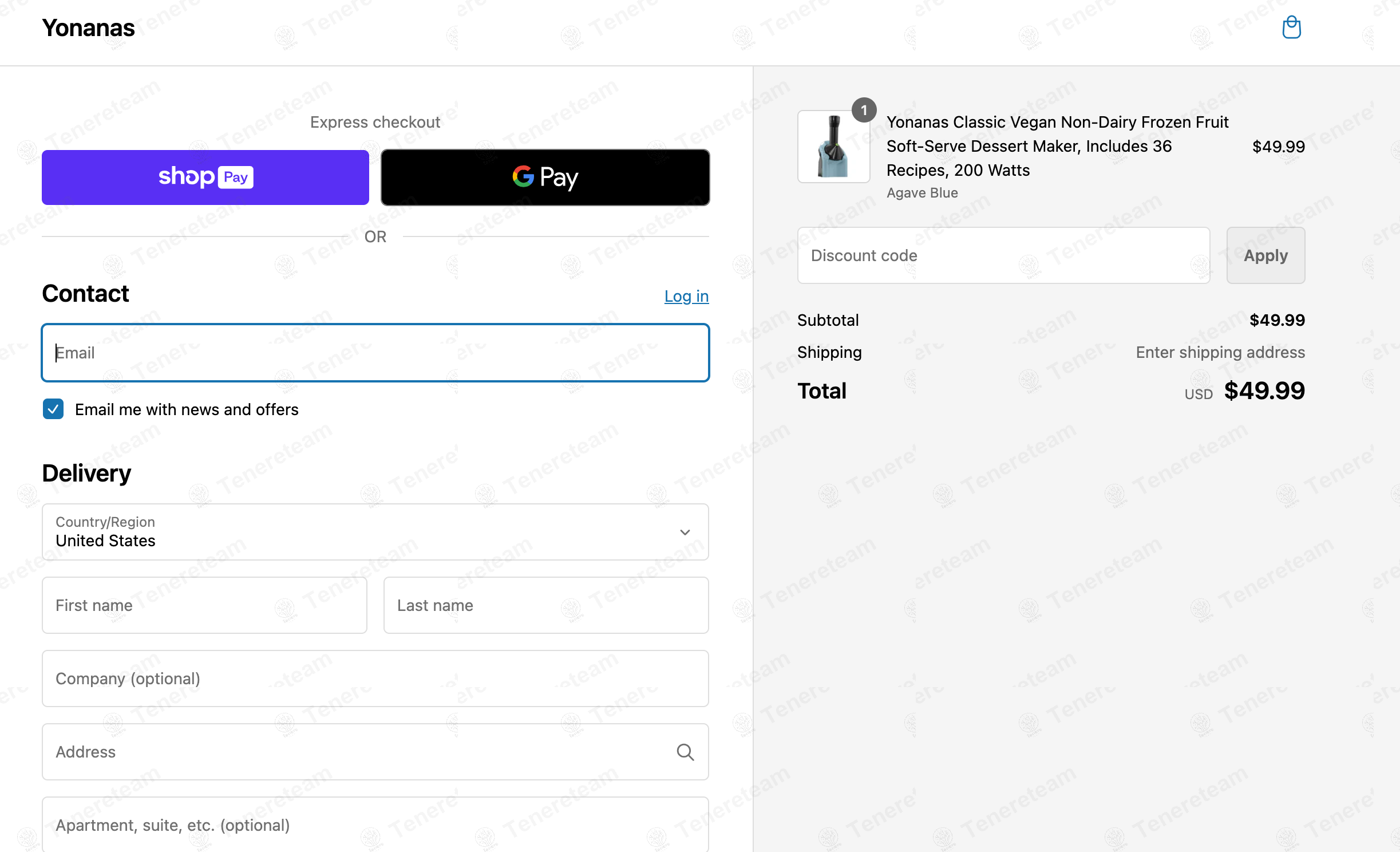The height and width of the screenshot is (852, 1400).
Task: Click the Yonanas store logo
Action: (x=88, y=28)
